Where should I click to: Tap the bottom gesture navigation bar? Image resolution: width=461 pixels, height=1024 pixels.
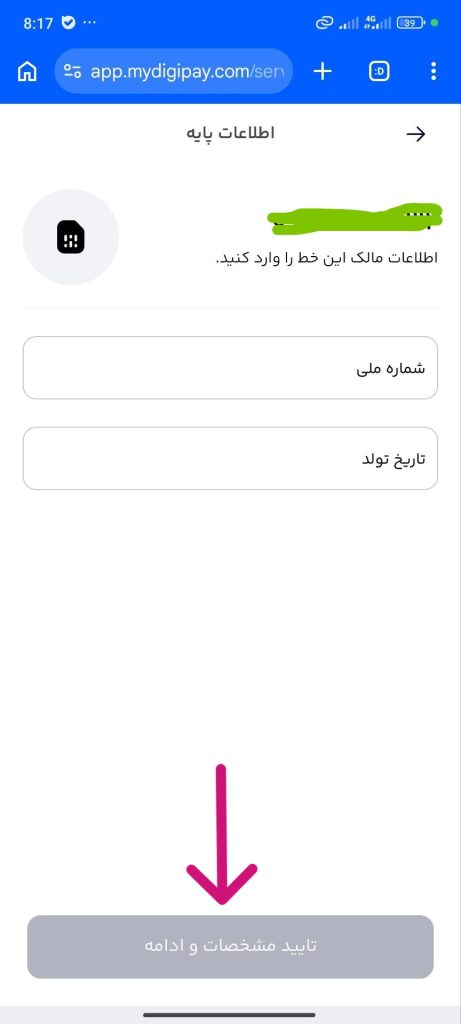tap(230, 1015)
